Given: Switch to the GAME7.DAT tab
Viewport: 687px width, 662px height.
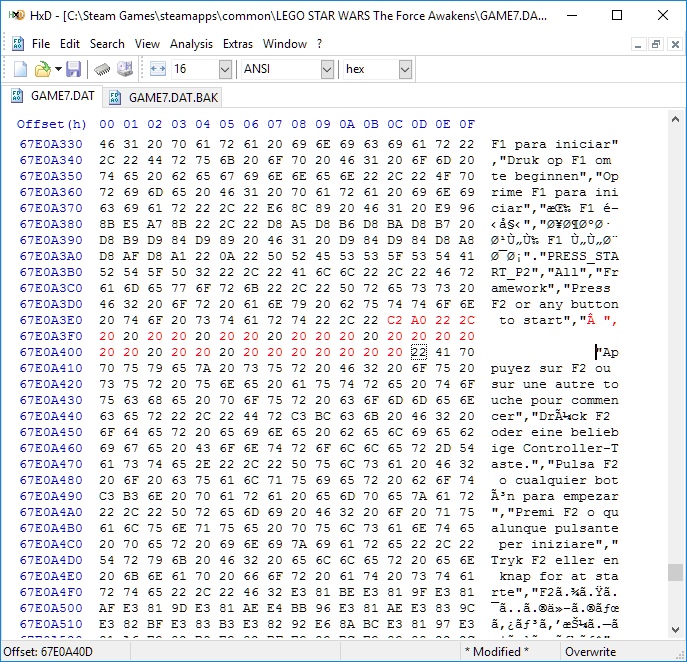Looking at the screenshot, I should tap(53, 96).
